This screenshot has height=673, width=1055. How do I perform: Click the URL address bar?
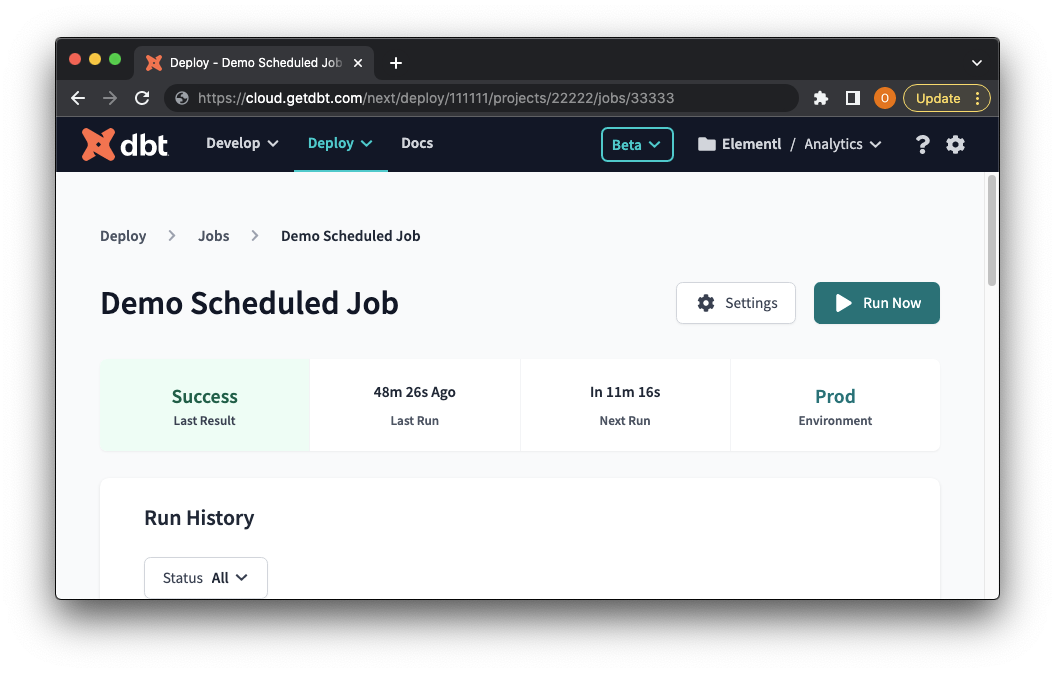[480, 98]
